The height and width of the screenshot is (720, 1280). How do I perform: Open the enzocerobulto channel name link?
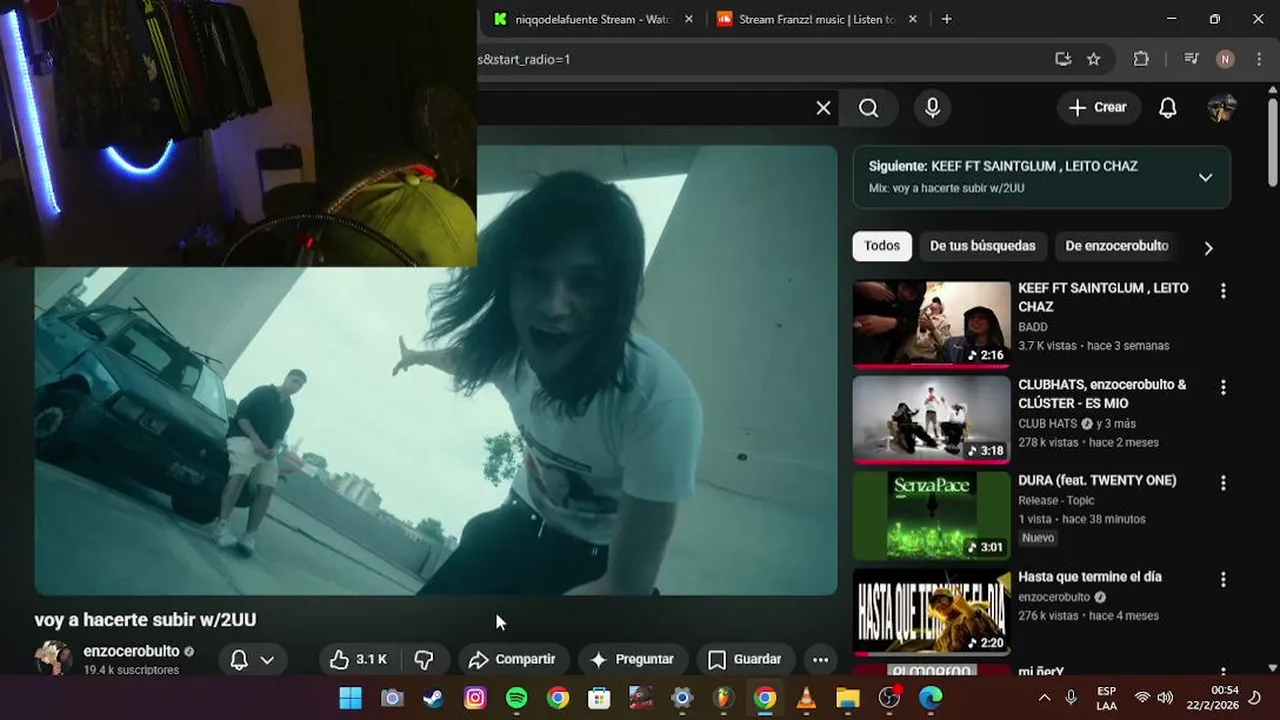[x=131, y=651]
